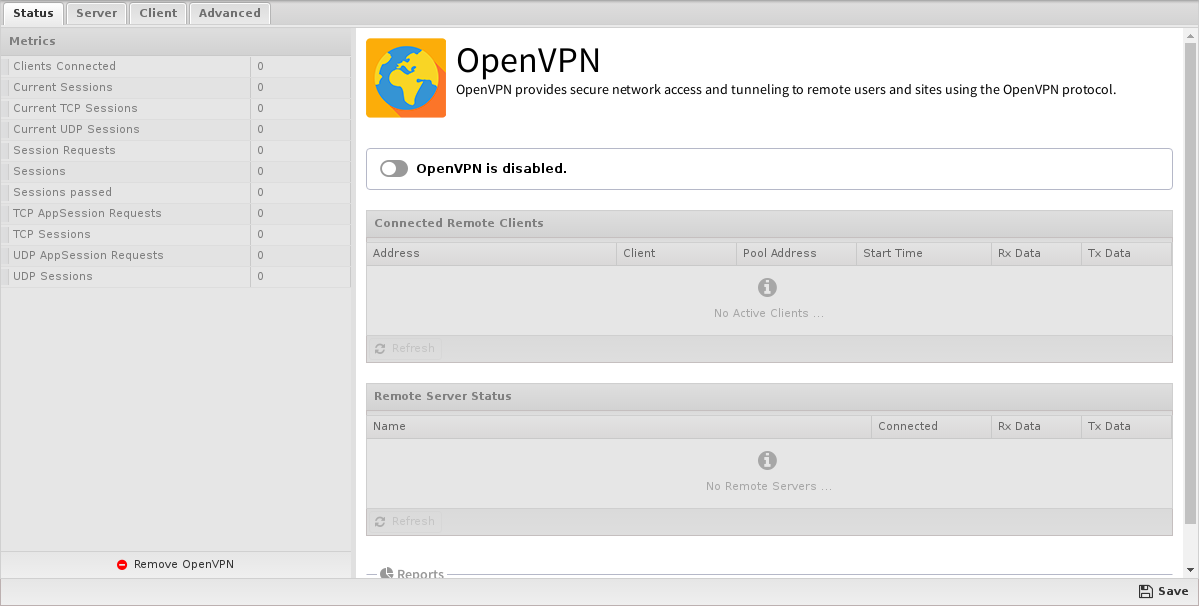Click the Pool Address column header

point(795,253)
